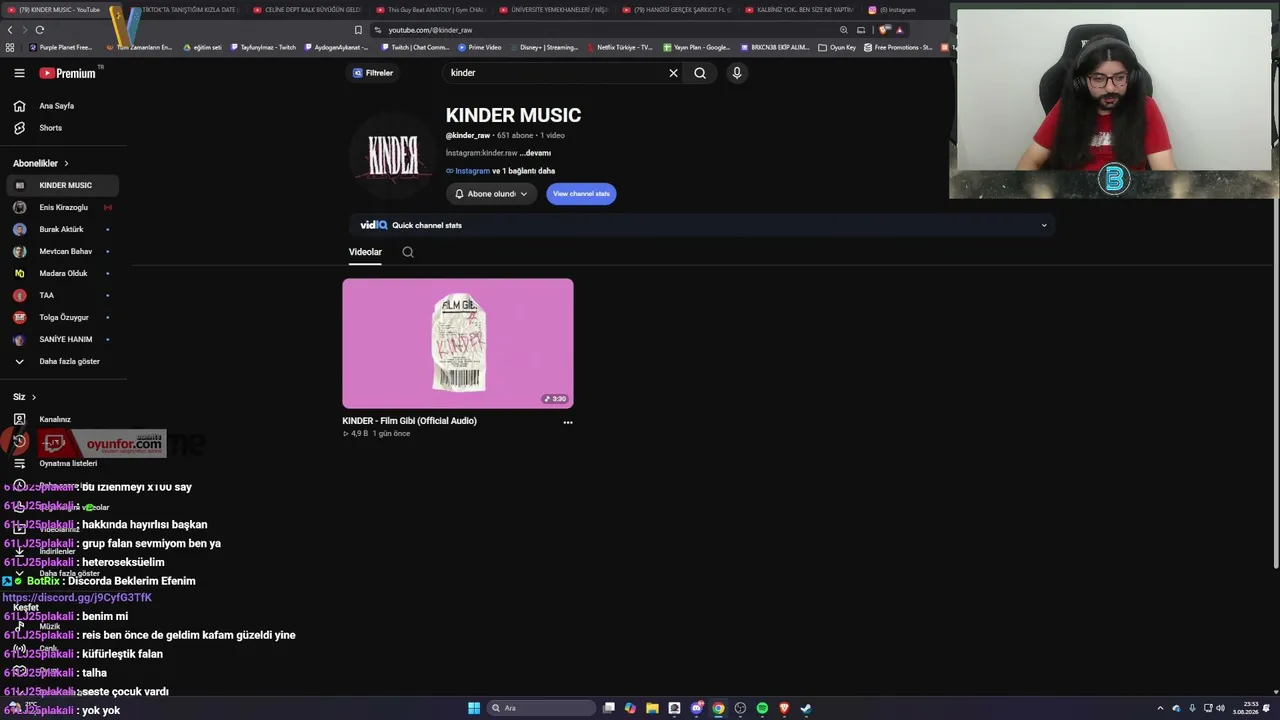Open Steam from the taskbar
The image size is (1280, 720).
[806, 708]
